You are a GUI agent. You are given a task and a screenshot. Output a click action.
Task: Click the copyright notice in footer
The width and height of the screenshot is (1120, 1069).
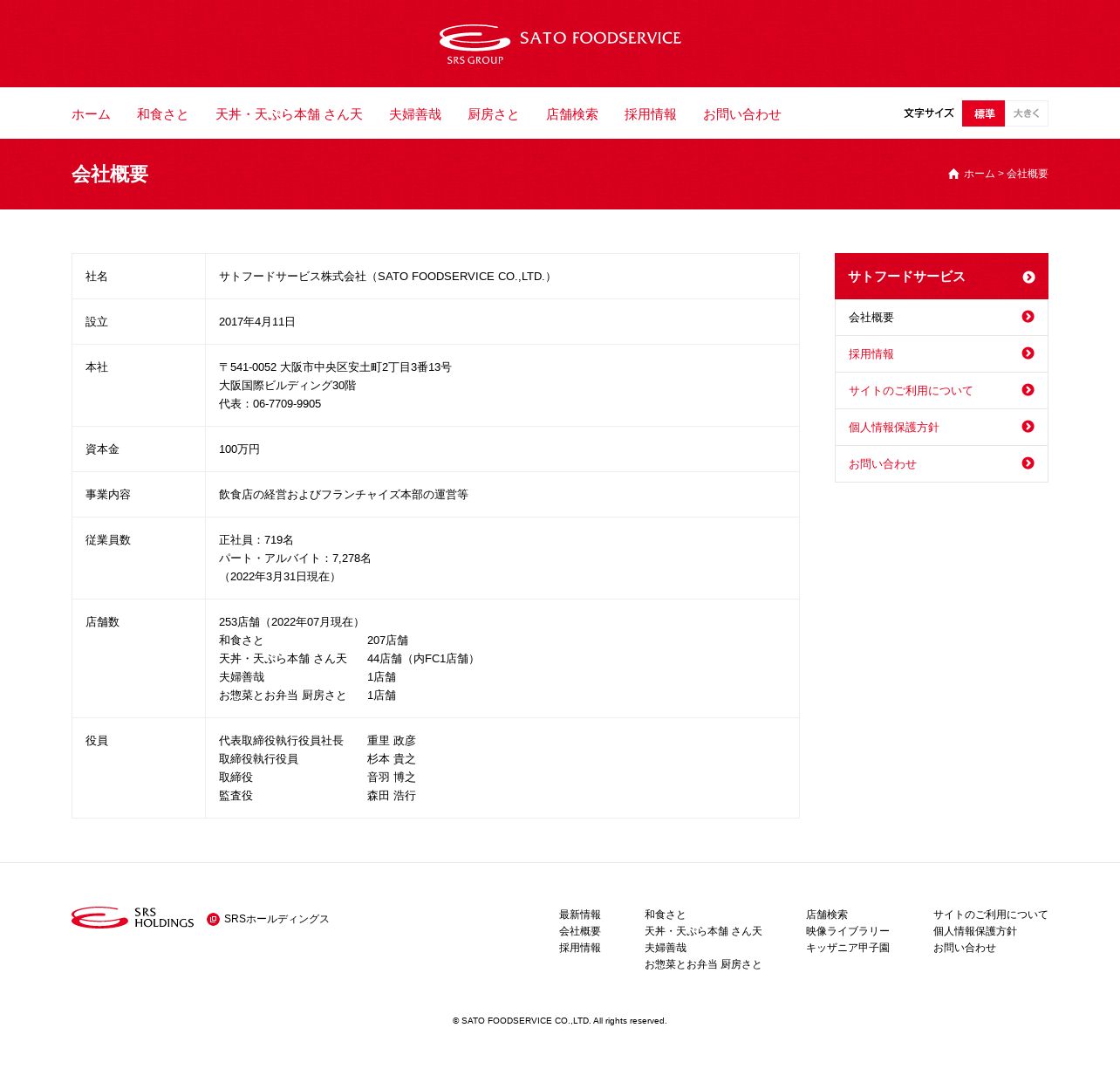click(x=560, y=1021)
